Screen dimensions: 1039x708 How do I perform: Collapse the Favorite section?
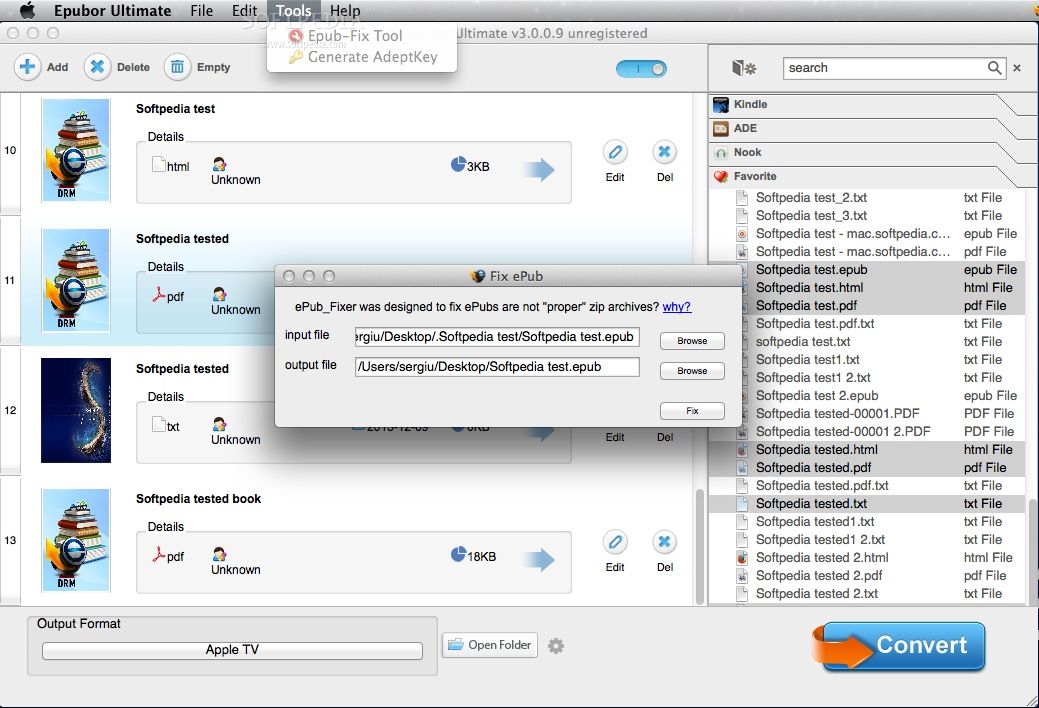click(x=867, y=176)
